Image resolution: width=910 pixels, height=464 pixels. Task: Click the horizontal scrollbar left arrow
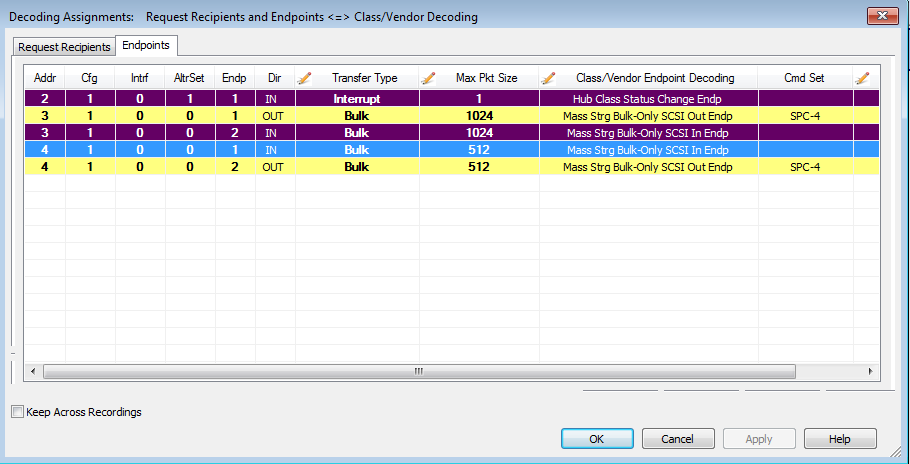pyautogui.click(x=33, y=371)
